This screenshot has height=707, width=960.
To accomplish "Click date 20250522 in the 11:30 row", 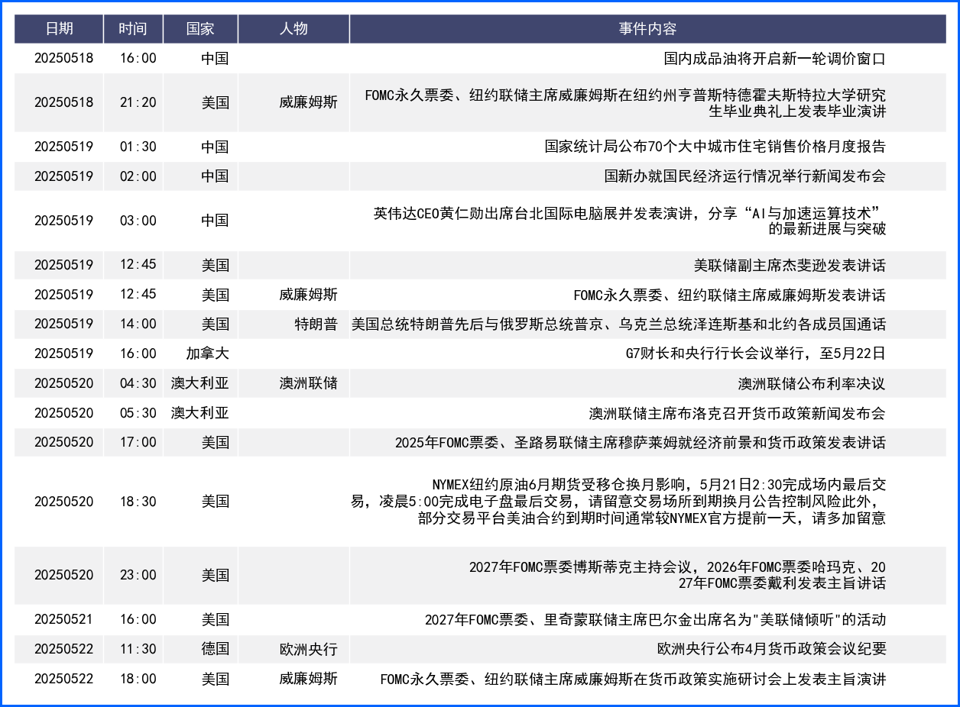I will click(x=64, y=649).
